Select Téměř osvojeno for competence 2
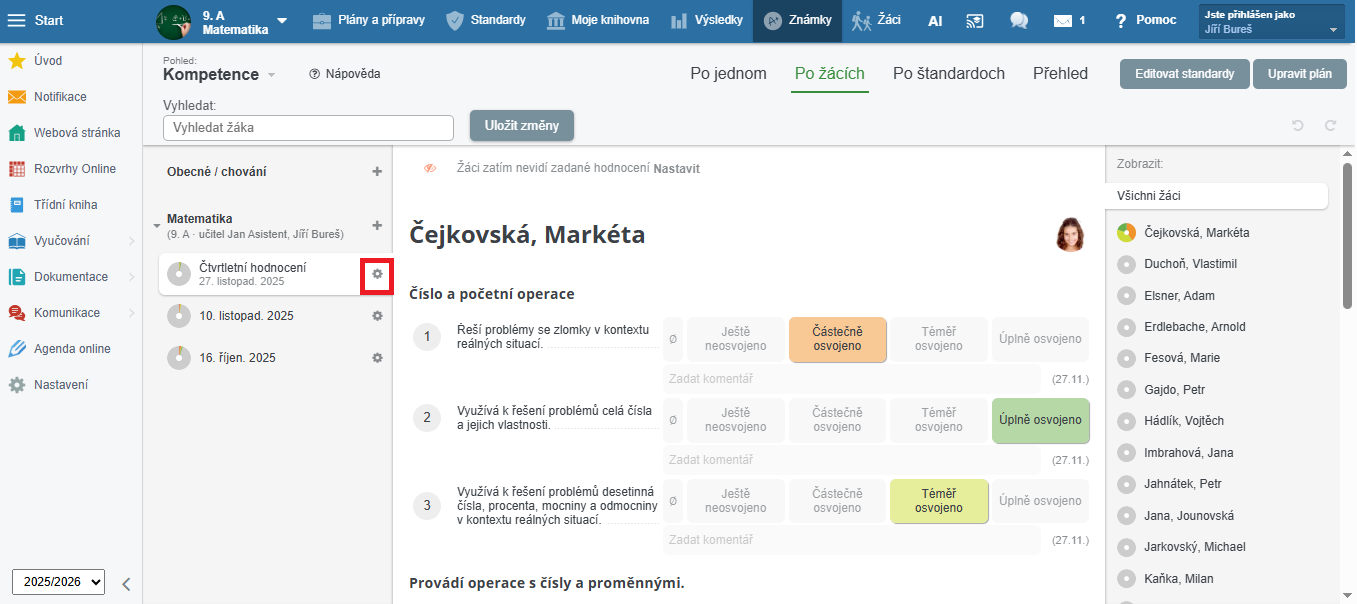This screenshot has height=604, width=1357. coord(938,420)
